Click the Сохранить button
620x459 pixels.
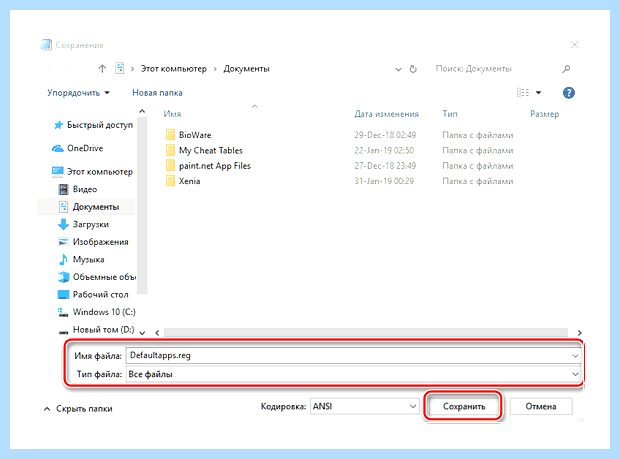pos(463,406)
